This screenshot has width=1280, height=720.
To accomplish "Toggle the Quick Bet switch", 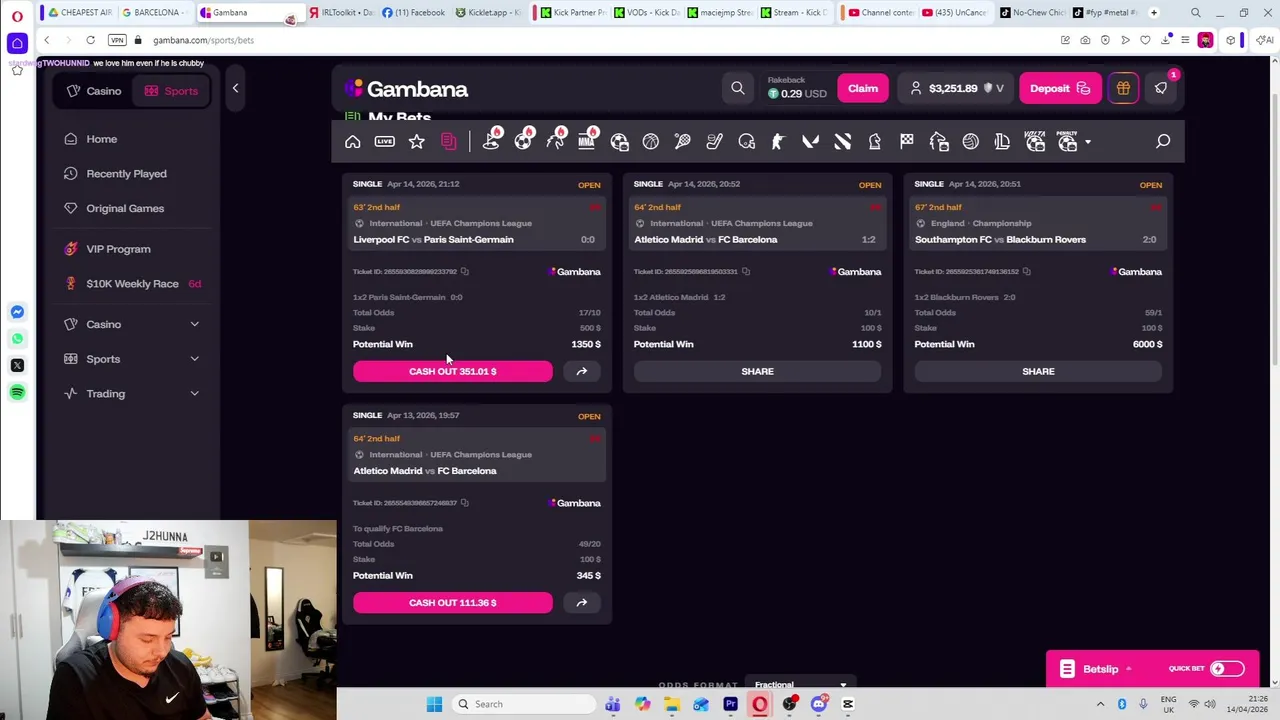I will 1227,669.
